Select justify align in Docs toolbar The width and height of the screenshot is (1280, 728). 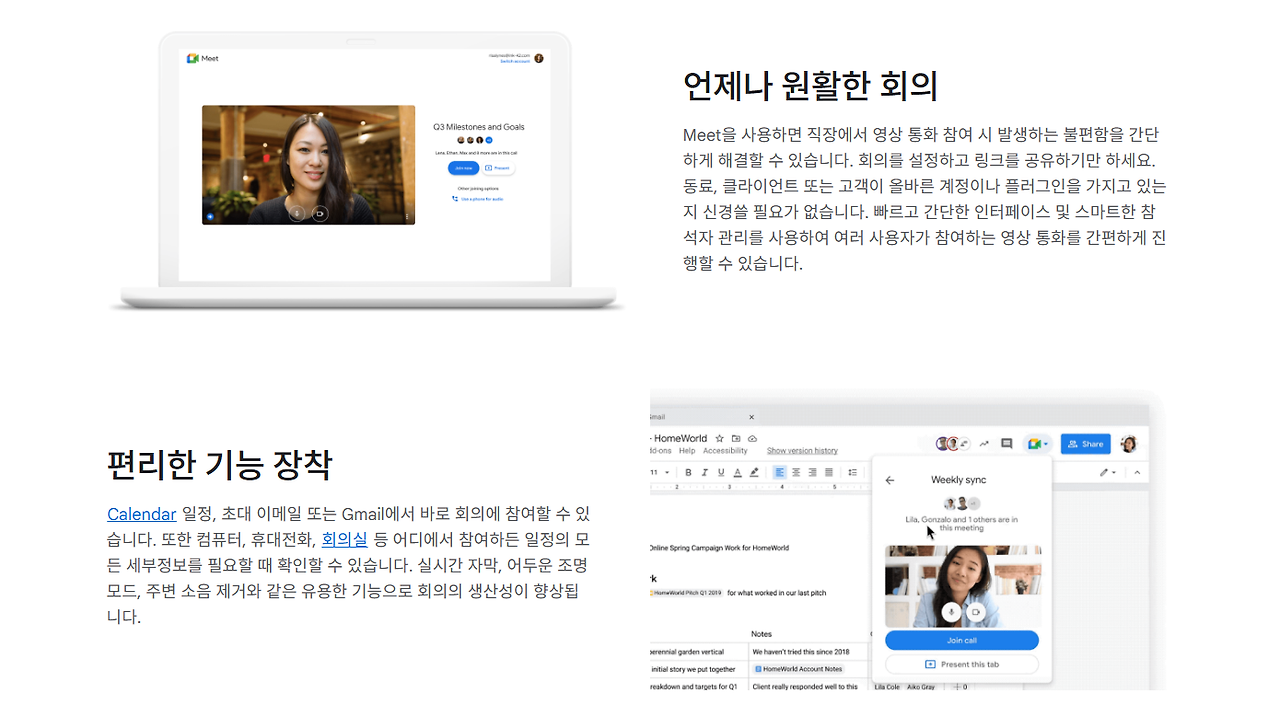pos(829,472)
